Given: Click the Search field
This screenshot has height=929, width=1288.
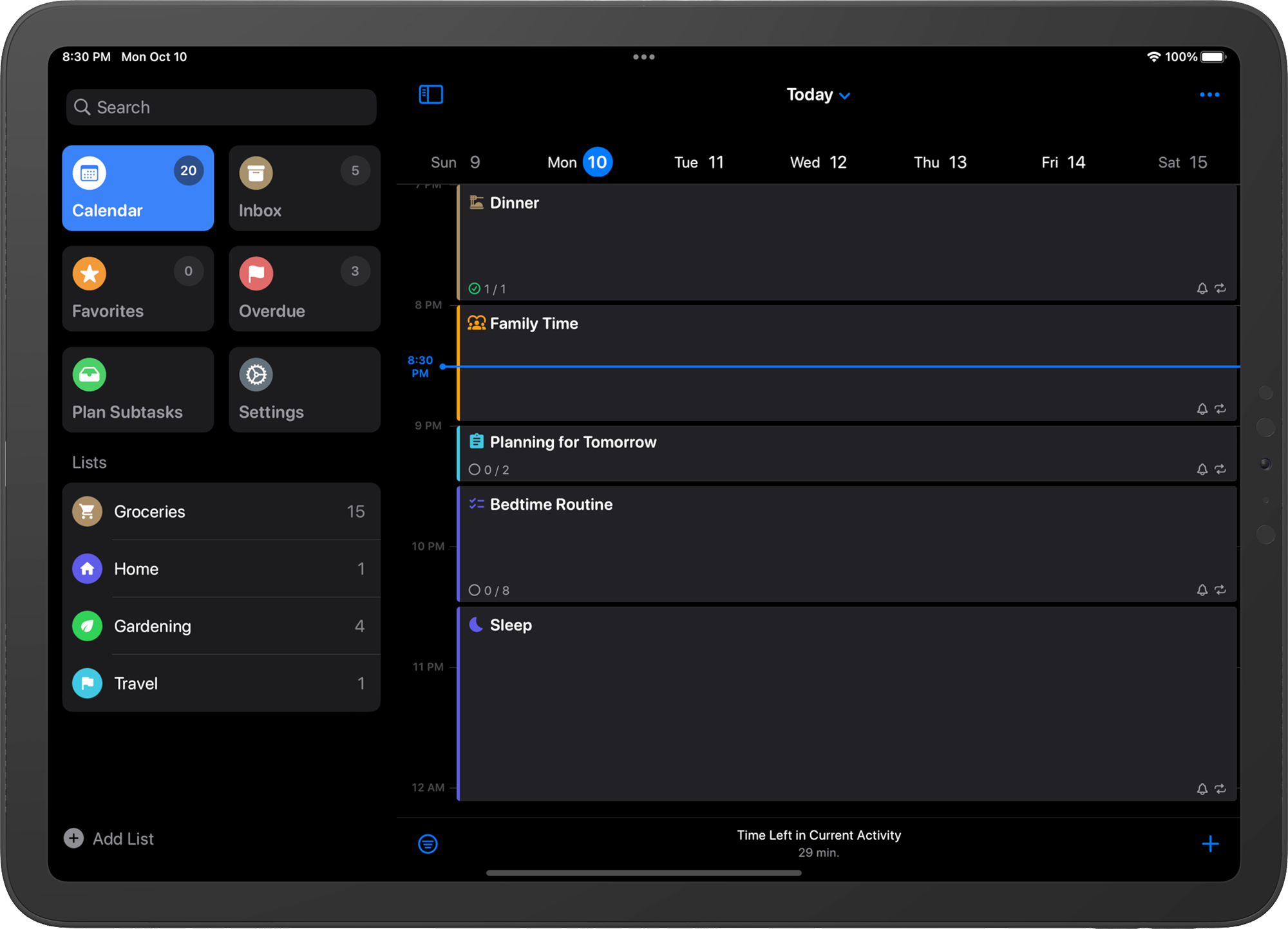Looking at the screenshot, I should (221, 107).
